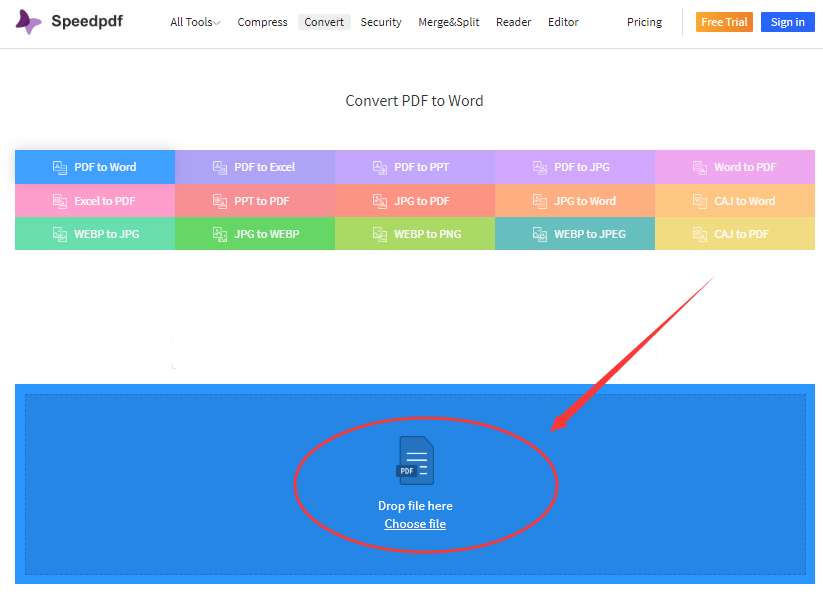Viewport: 823px width, 594px height.
Task: Select the Excel to PDF label
Action: [x=104, y=201]
